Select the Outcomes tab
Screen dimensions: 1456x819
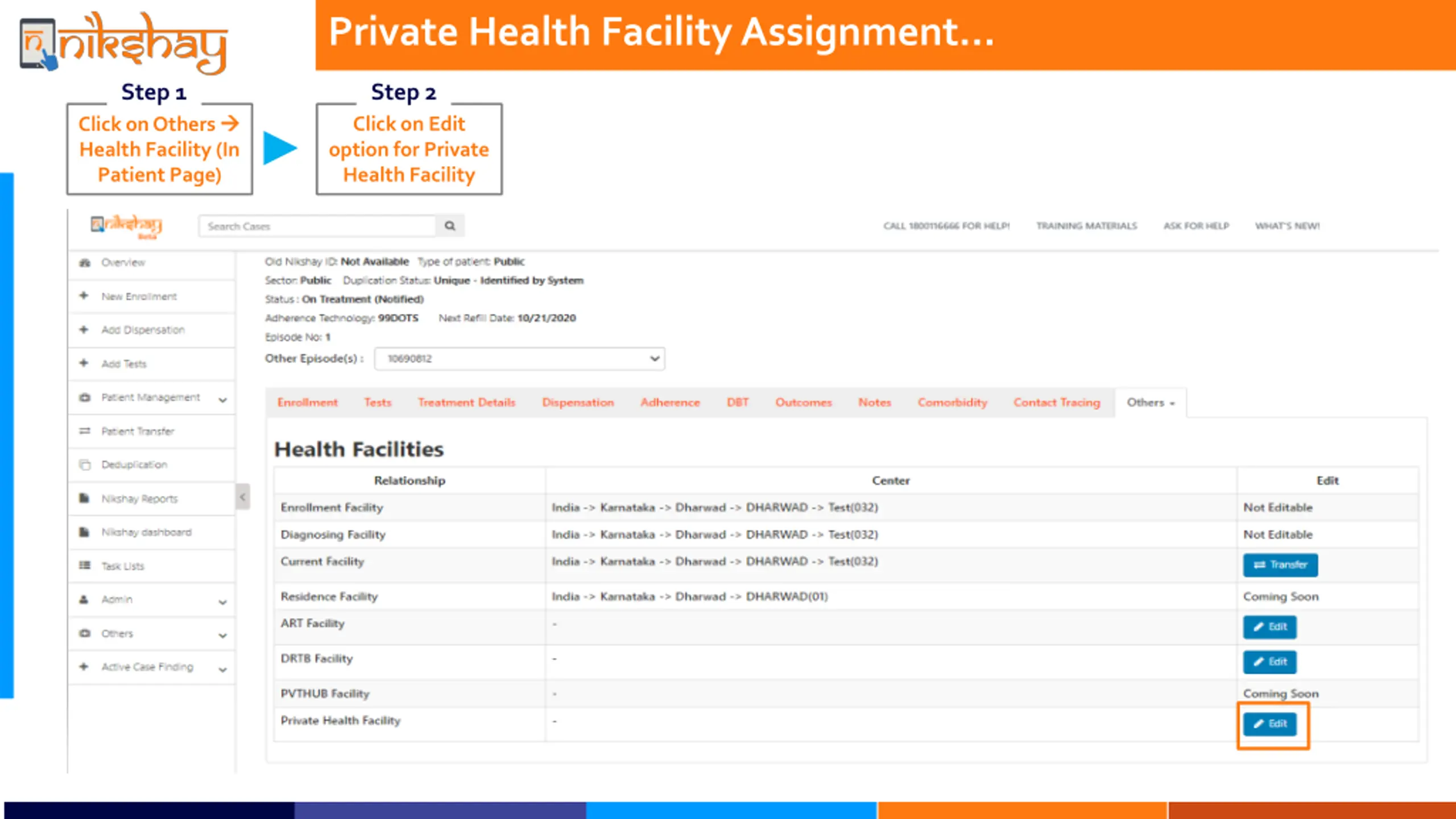804,403
